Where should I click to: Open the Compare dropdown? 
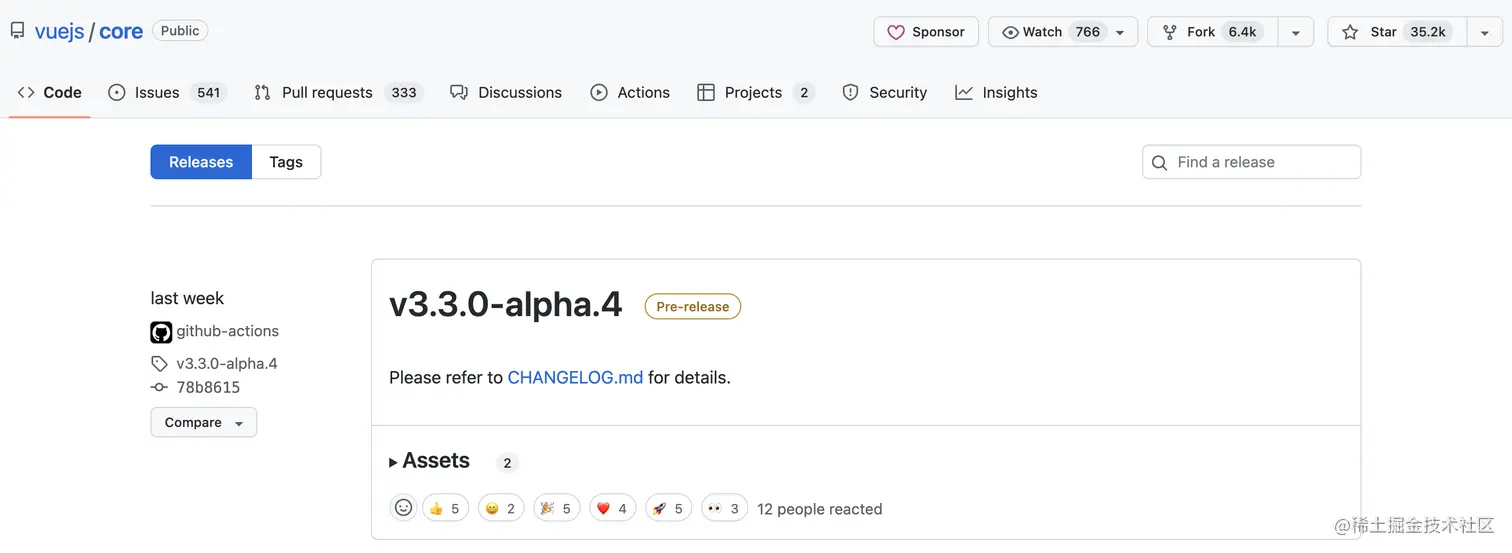tap(204, 422)
